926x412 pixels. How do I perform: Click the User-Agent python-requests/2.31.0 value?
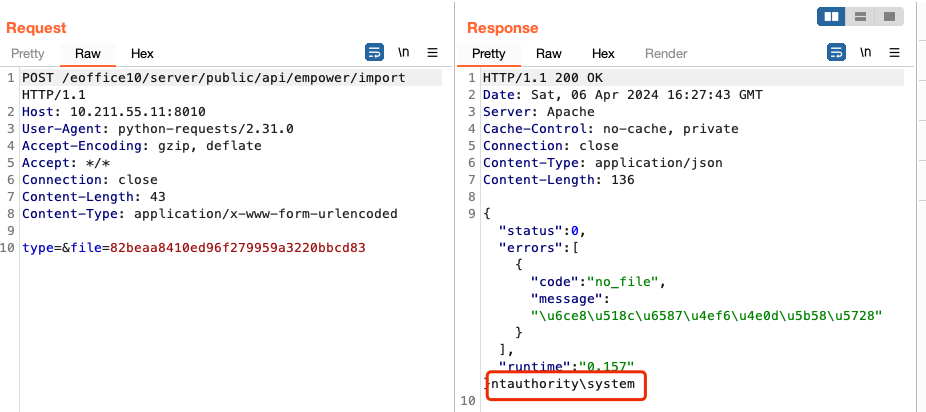tap(206, 129)
